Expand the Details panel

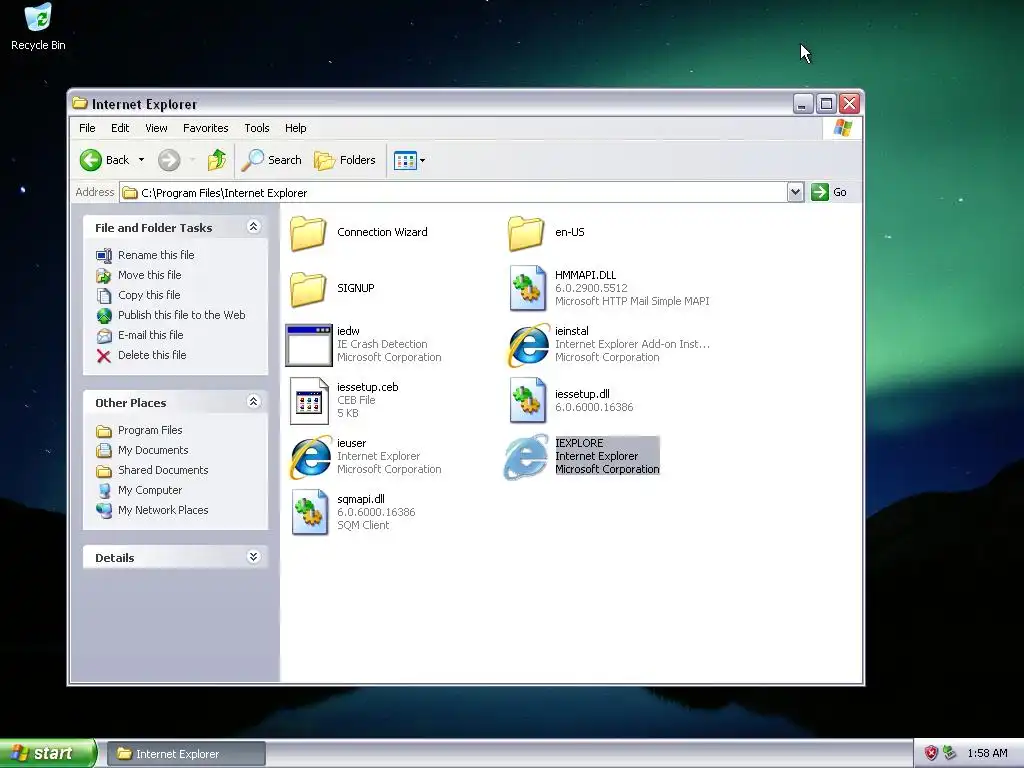tap(253, 556)
